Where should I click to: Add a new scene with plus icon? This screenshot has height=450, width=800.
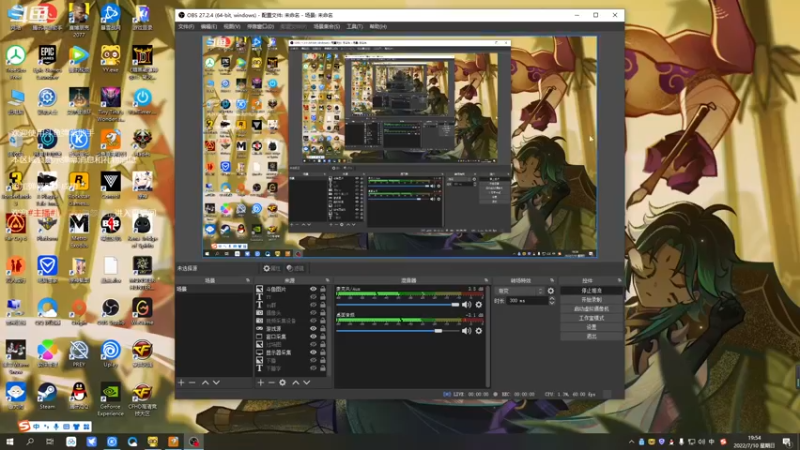point(181,382)
